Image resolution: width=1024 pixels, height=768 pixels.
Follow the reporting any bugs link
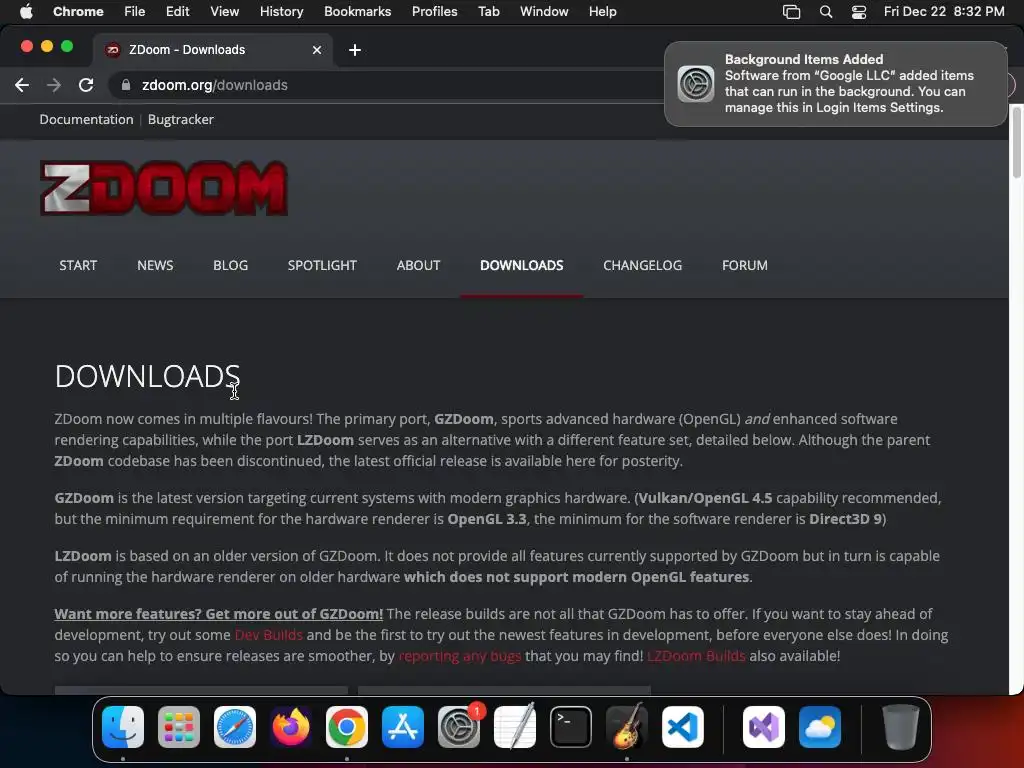pos(460,656)
